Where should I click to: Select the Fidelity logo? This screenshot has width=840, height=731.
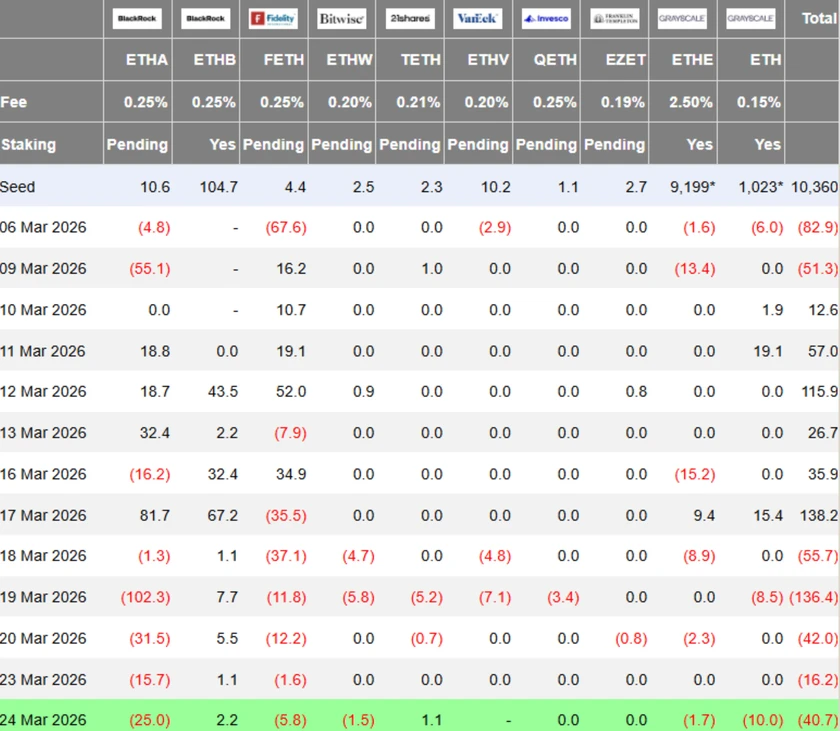(273, 19)
